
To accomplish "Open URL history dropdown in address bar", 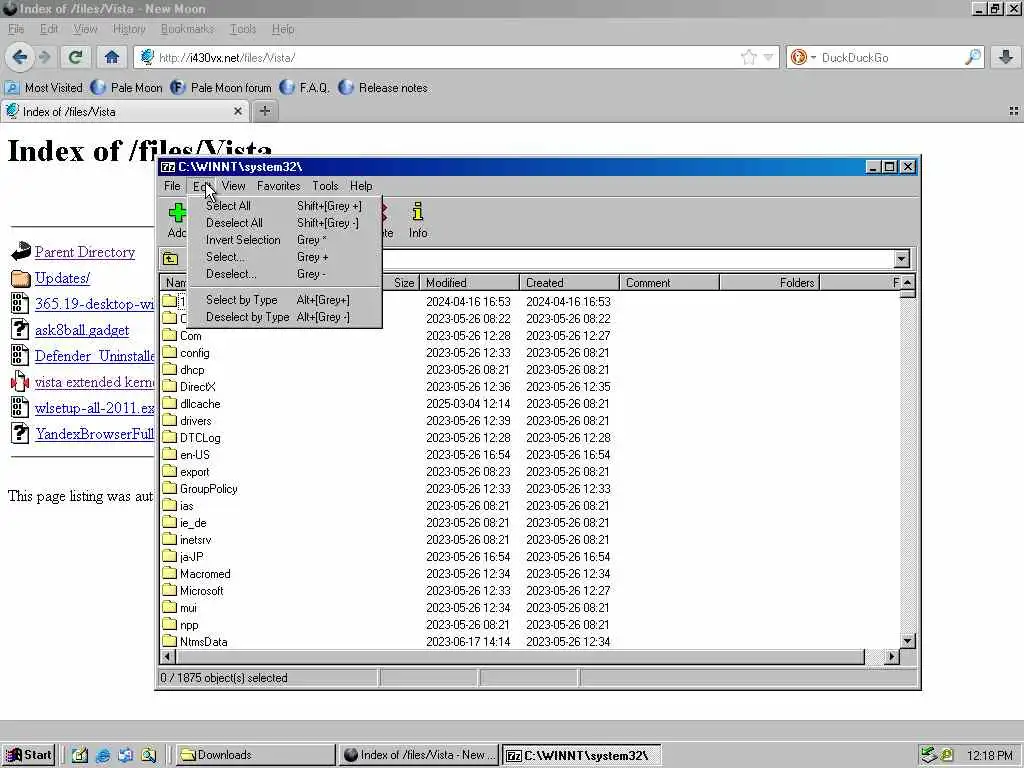I will coord(768,57).
